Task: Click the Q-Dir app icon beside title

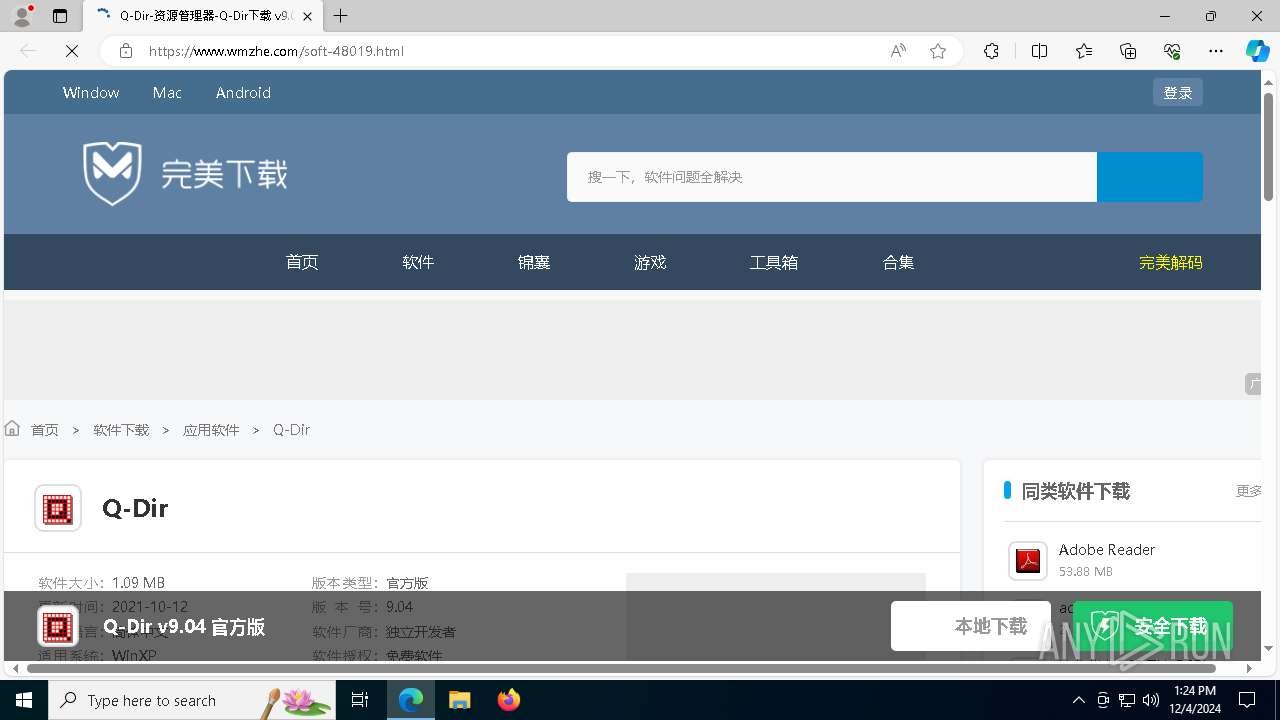Action: tap(58, 508)
